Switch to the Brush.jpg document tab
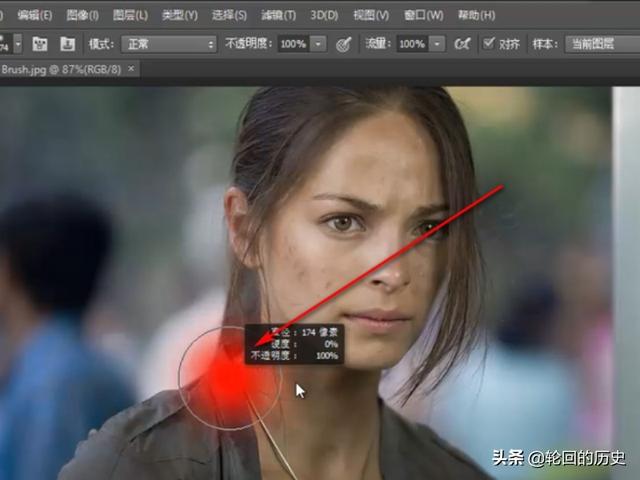The image size is (640, 480). [x=61, y=69]
